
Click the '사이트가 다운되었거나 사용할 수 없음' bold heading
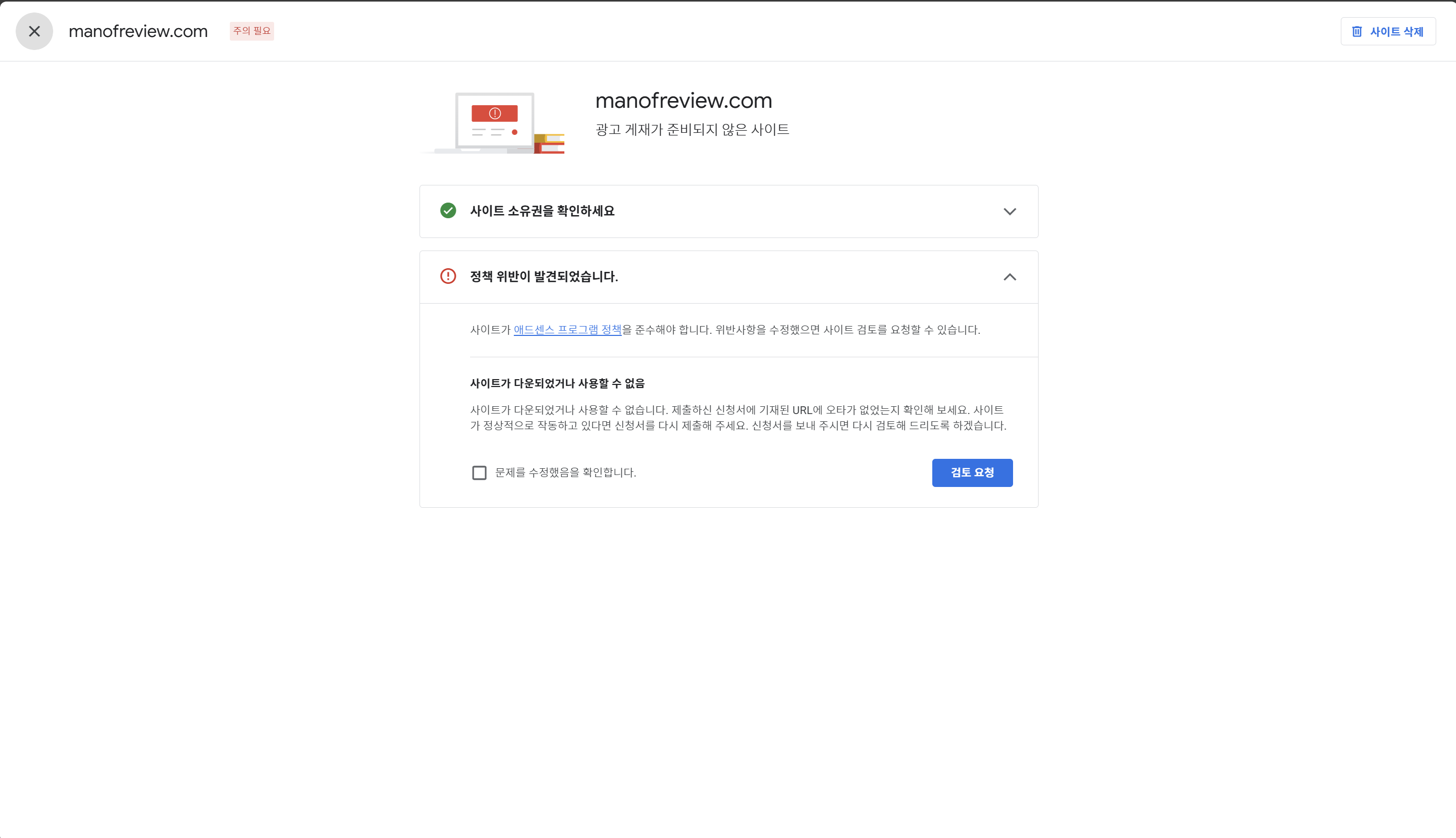pos(557,383)
